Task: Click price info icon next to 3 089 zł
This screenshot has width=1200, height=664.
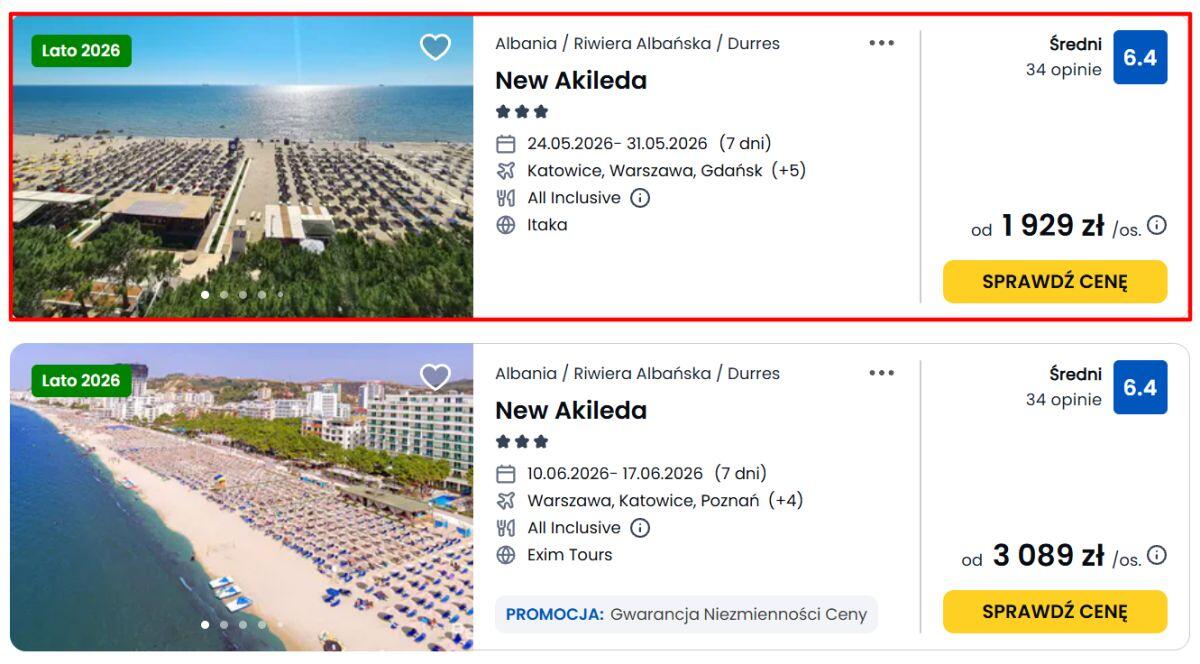Action: tap(1157, 555)
